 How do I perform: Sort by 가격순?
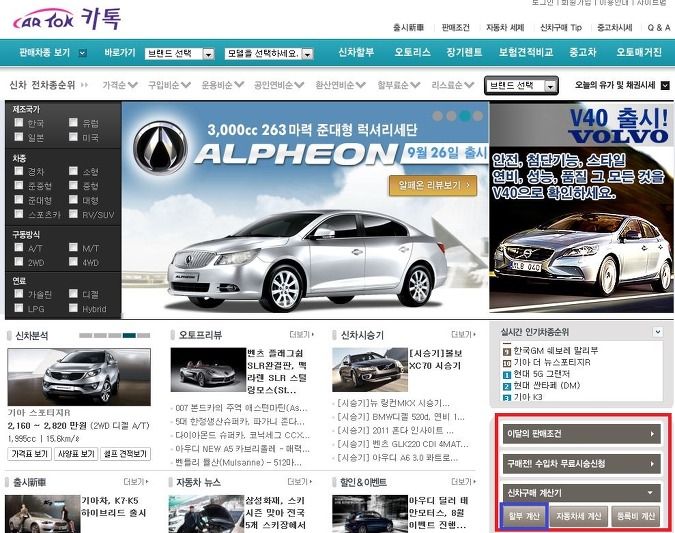tap(120, 85)
